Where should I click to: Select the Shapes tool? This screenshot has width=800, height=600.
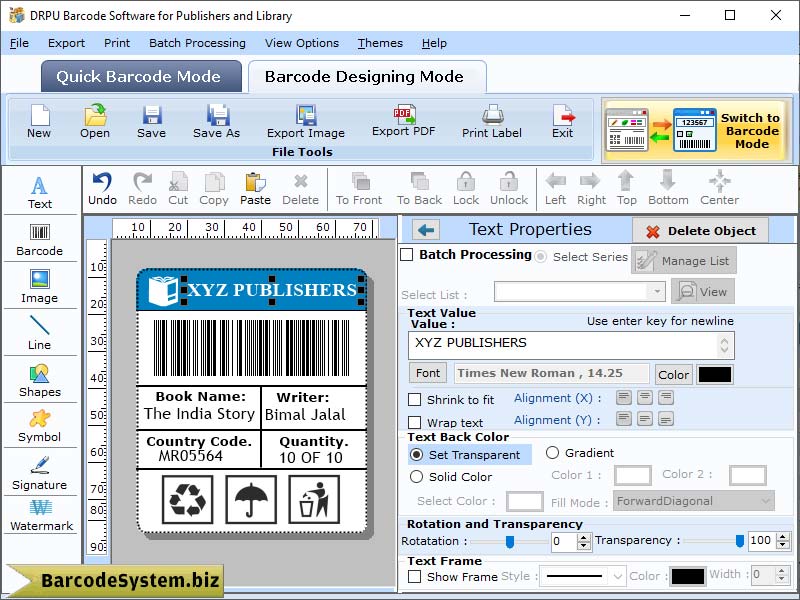(39, 378)
